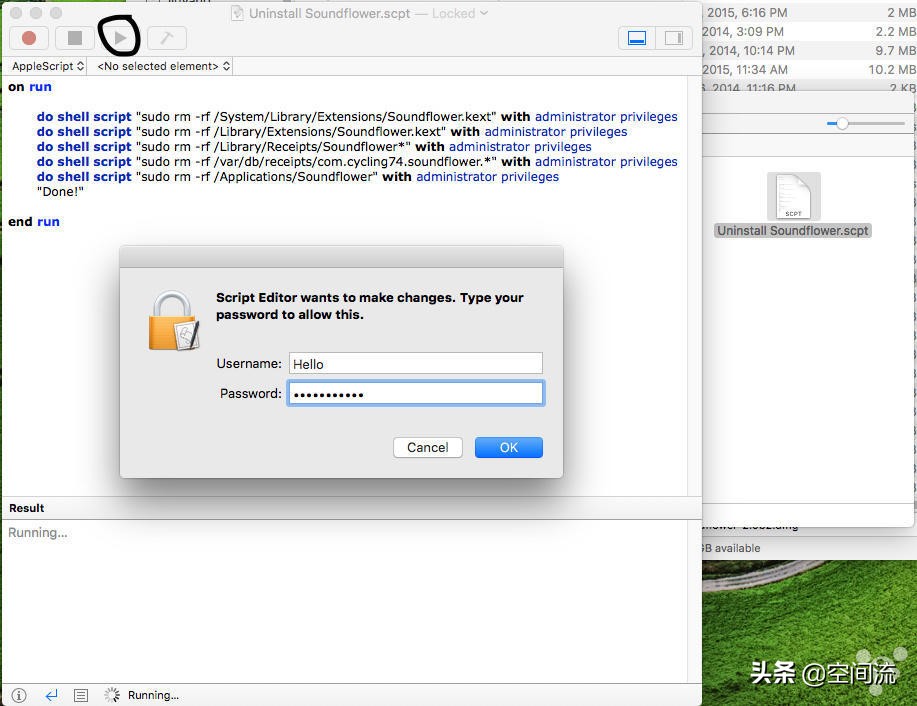Click the 'end run' line in script
Image resolution: width=917 pixels, height=706 pixels.
(x=34, y=222)
